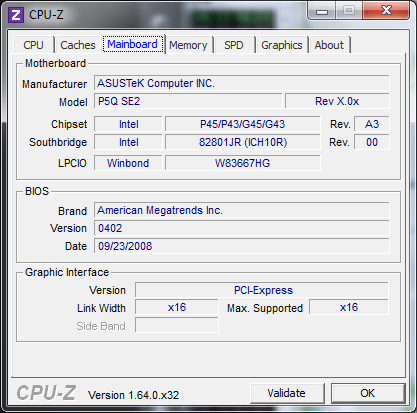Click the Southbridge vendor Intel field

pos(128,142)
